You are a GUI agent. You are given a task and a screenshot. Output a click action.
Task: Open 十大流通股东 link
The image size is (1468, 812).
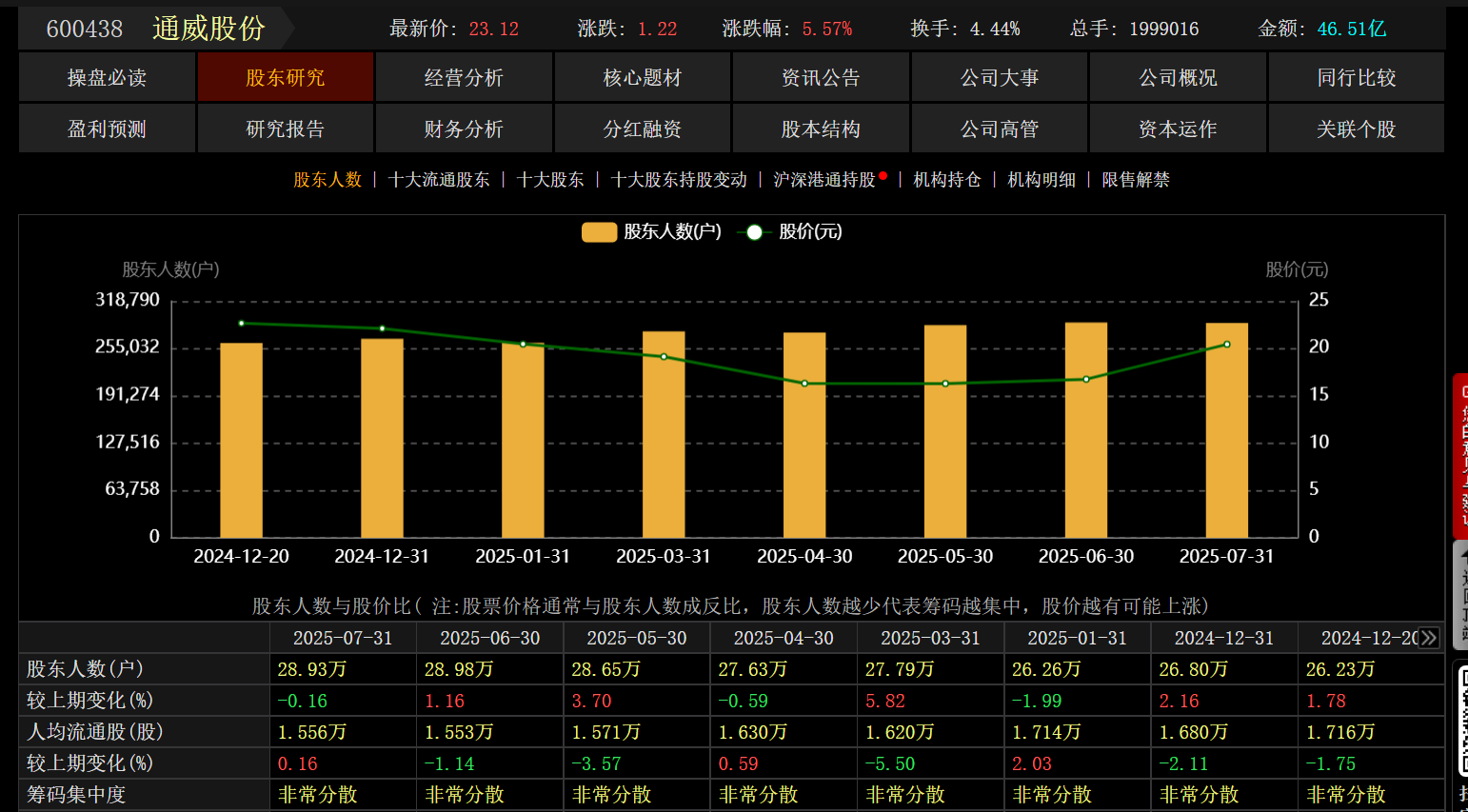tap(439, 180)
